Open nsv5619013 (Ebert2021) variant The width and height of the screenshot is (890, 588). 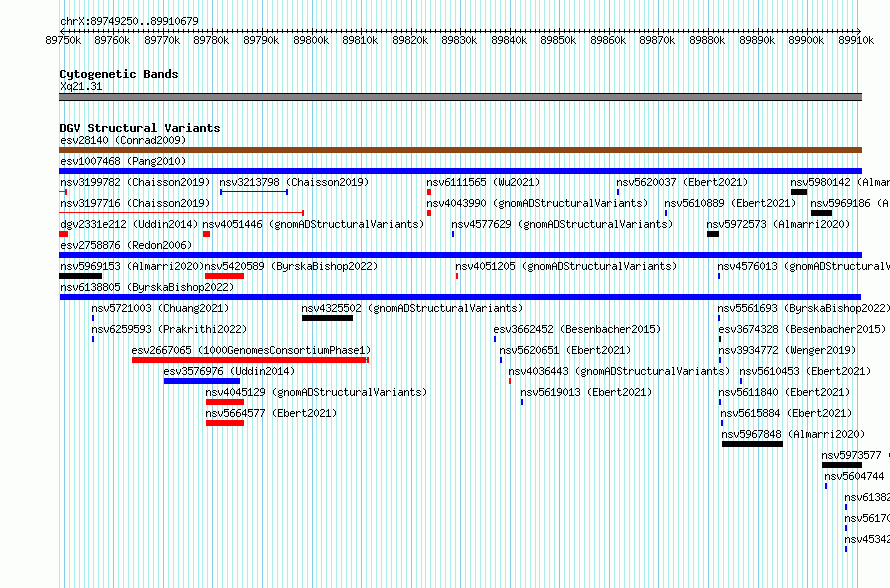586,392
